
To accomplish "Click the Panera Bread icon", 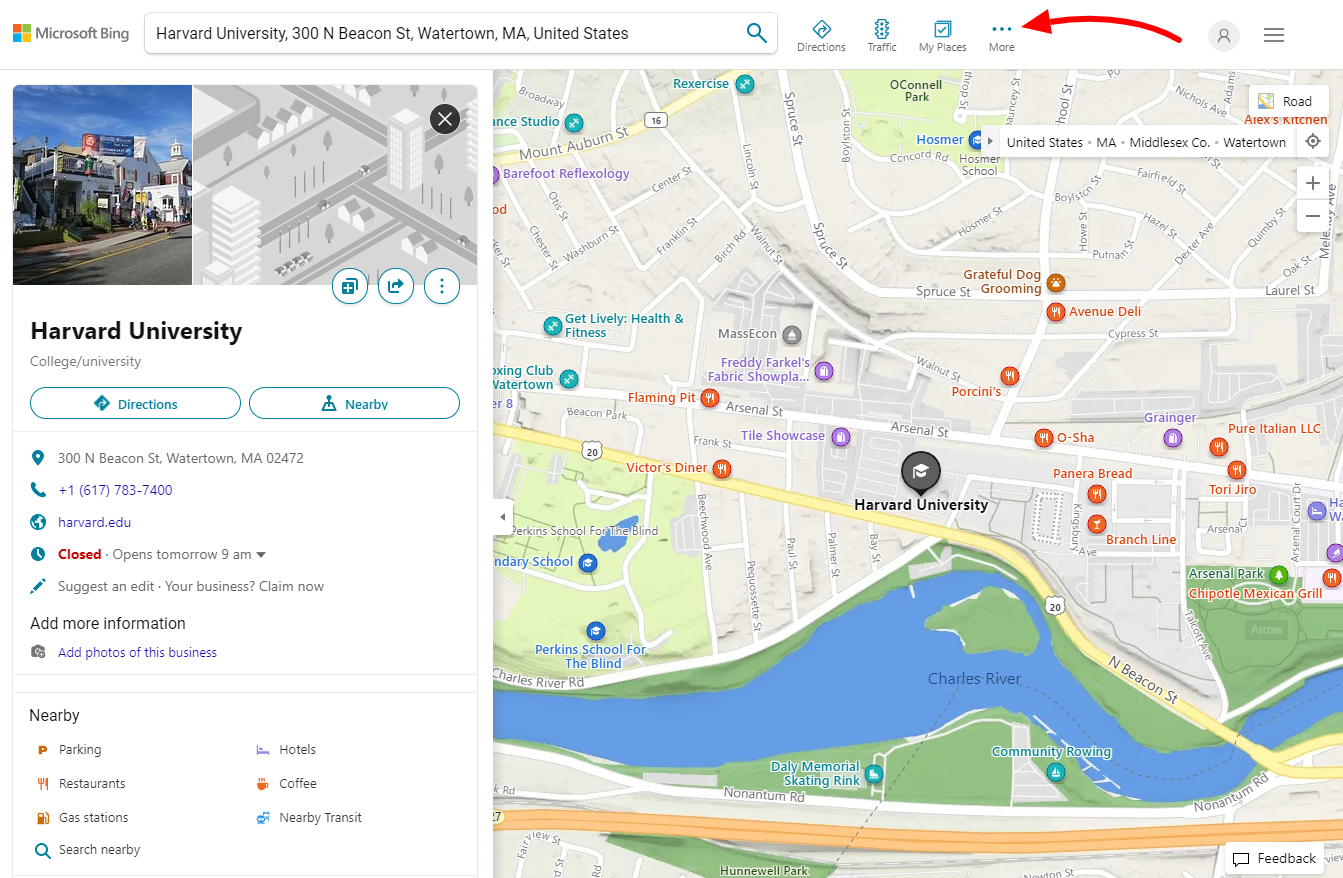I will click(x=1097, y=493).
